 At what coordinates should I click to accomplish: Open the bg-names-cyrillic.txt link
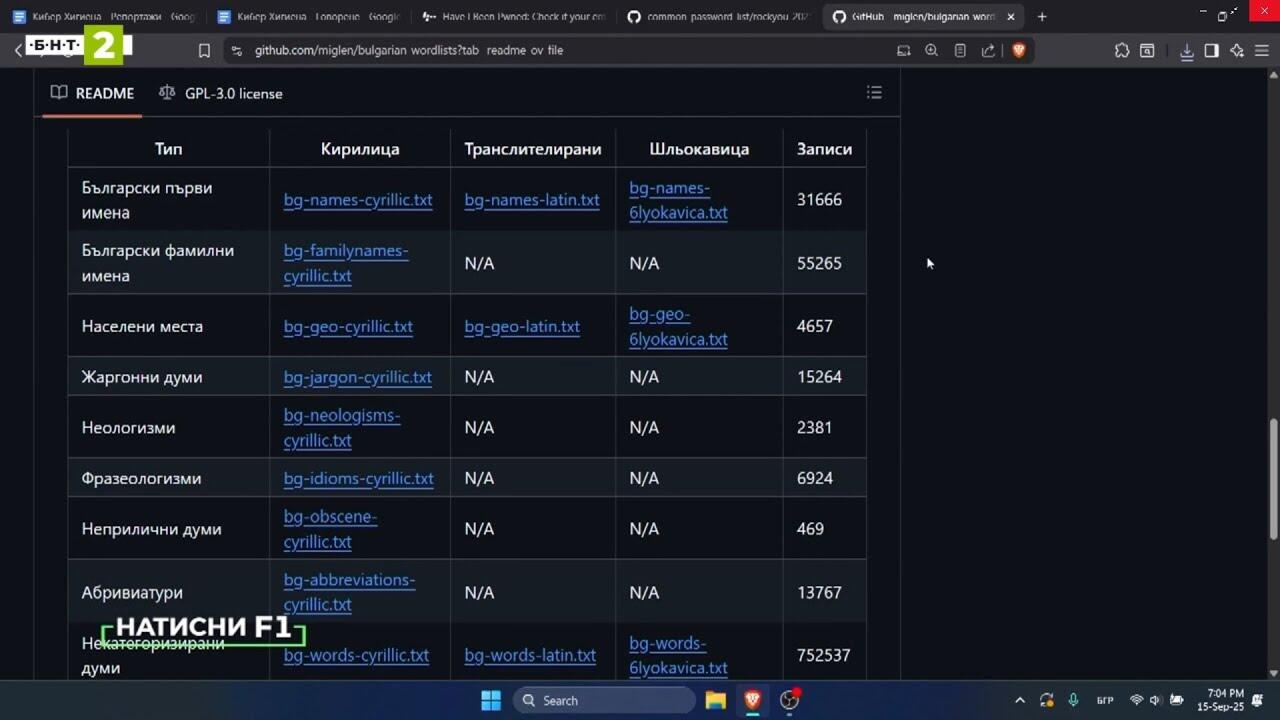357,200
